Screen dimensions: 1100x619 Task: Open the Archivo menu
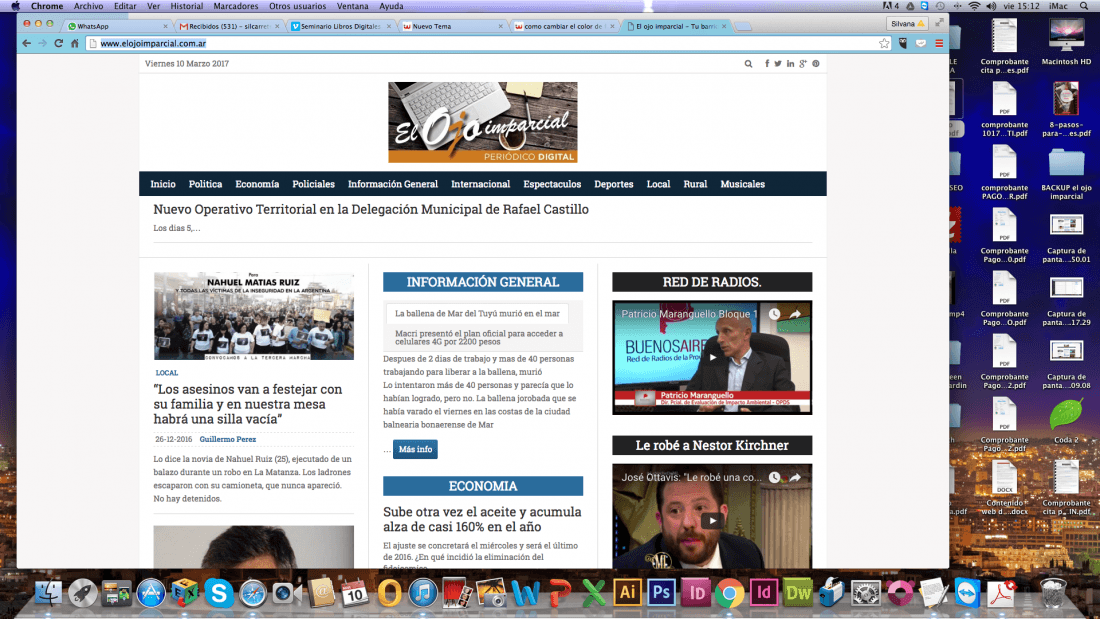click(x=88, y=6)
